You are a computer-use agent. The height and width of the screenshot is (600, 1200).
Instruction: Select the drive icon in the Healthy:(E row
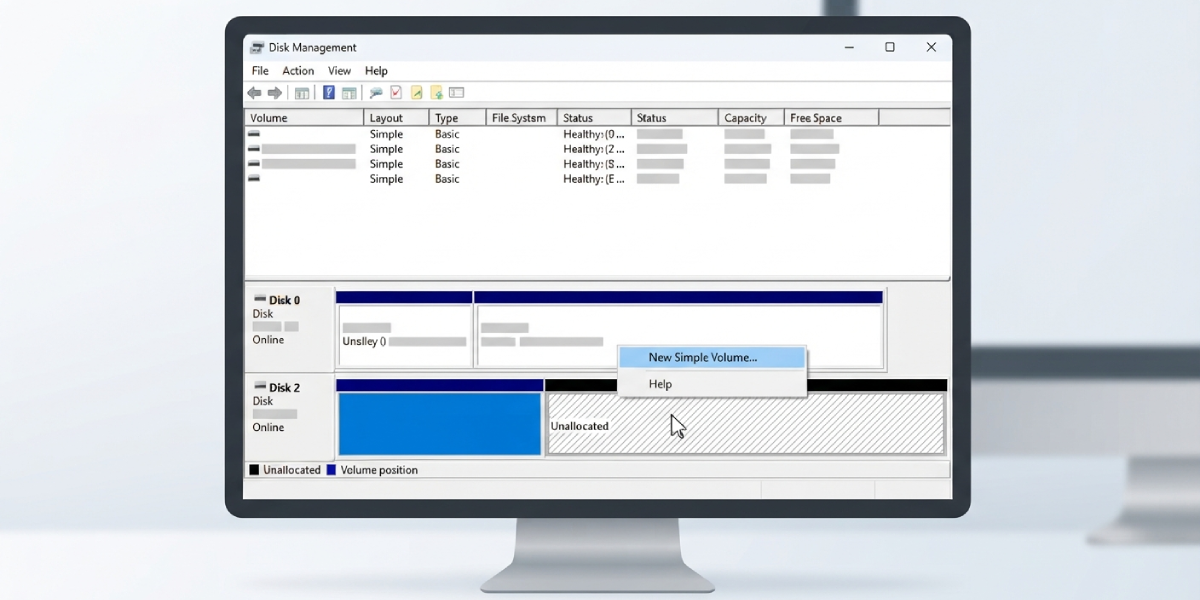click(x=254, y=178)
